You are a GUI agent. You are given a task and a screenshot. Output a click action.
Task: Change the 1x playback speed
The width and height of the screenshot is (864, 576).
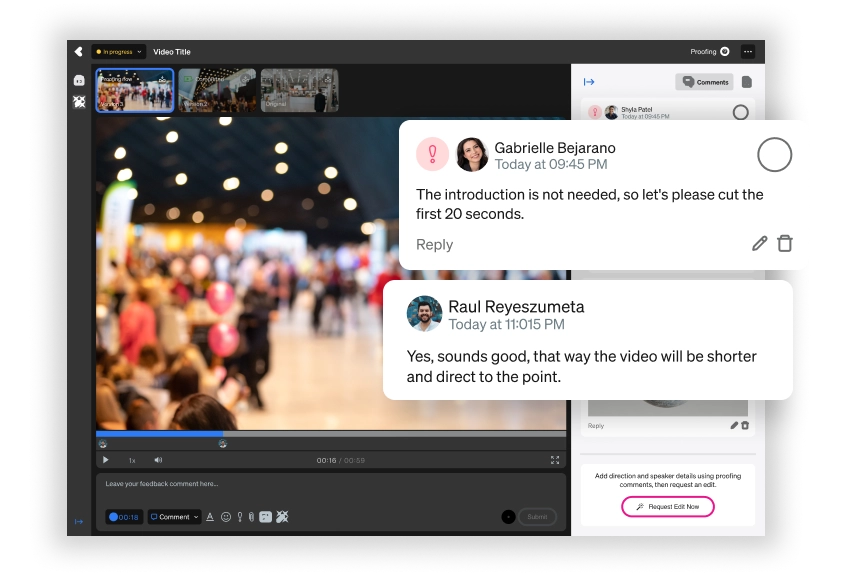click(132, 460)
